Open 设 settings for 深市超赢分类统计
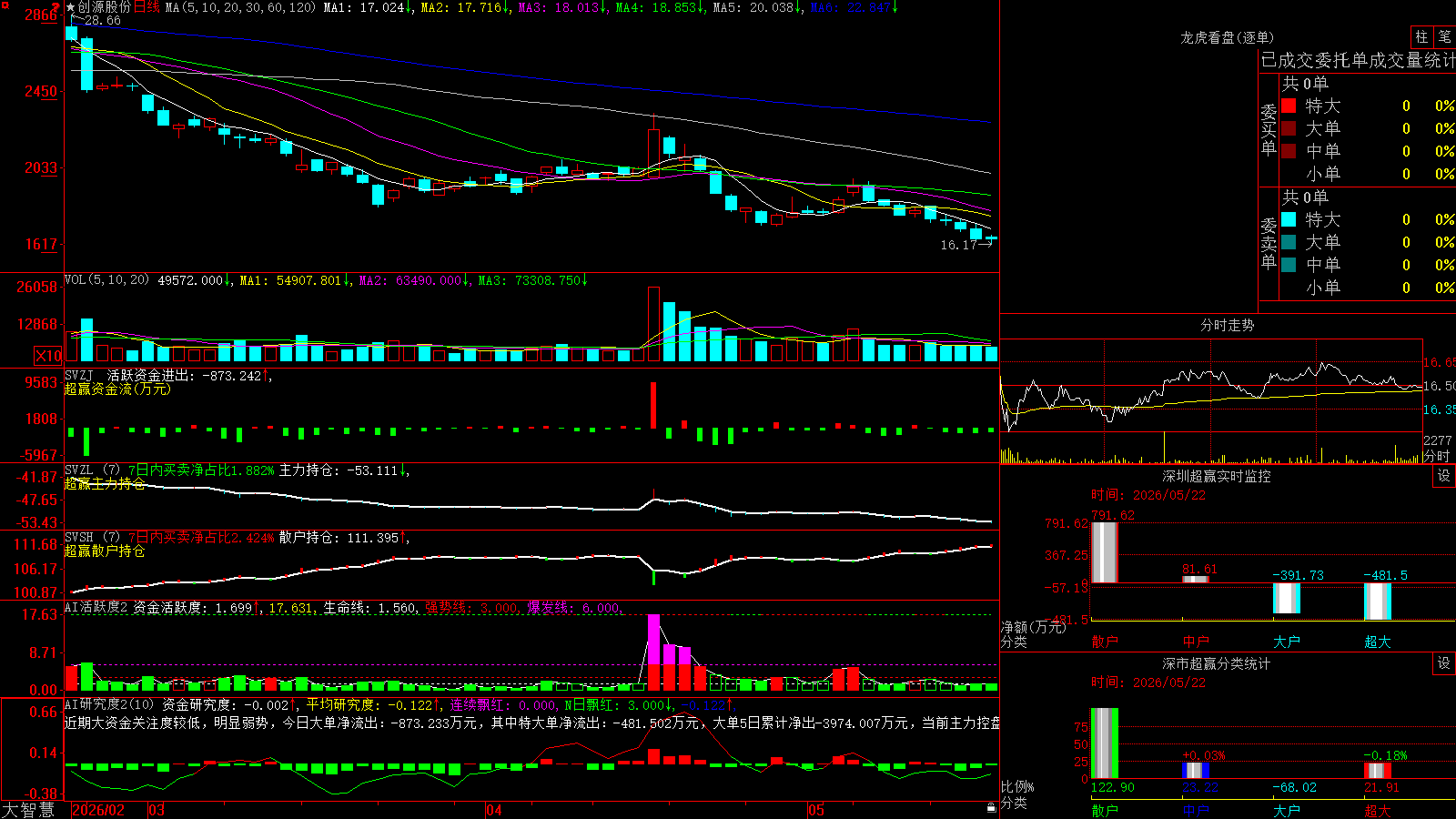Viewport: 1456px width, 819px height. 1444,663
